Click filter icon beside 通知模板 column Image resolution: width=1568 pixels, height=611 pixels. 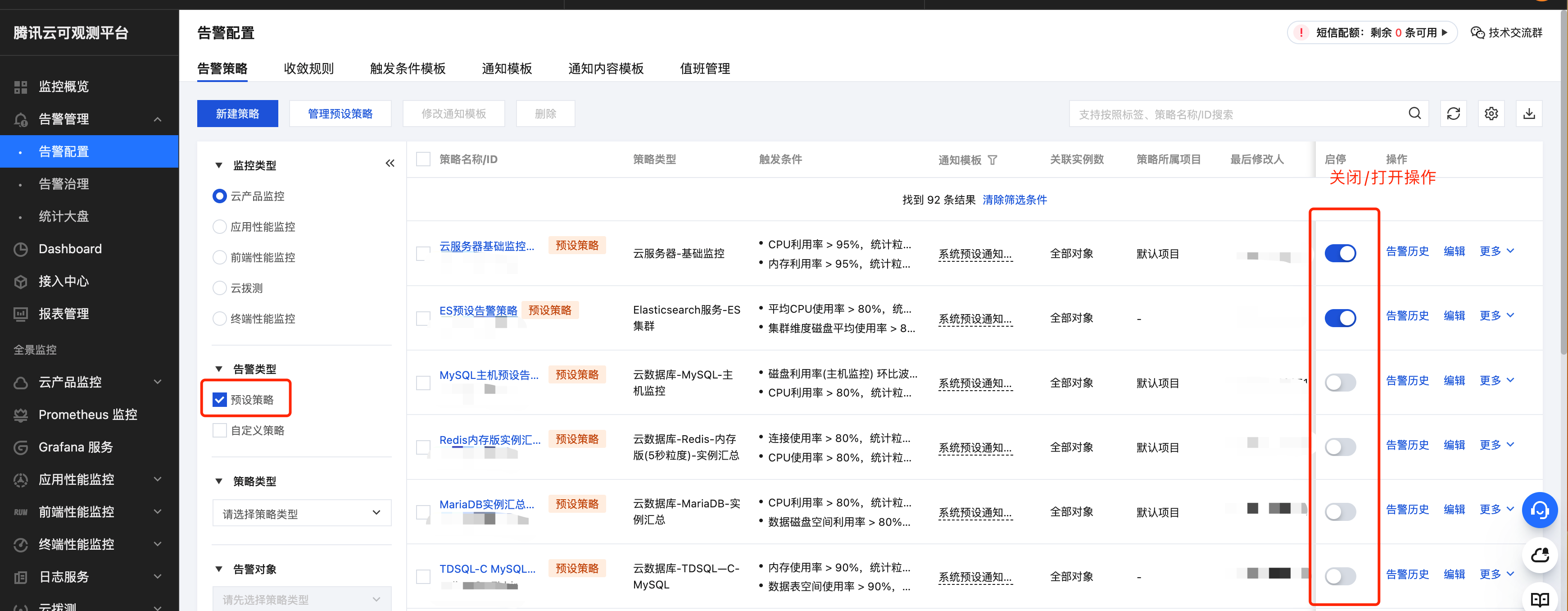[992, 160]
